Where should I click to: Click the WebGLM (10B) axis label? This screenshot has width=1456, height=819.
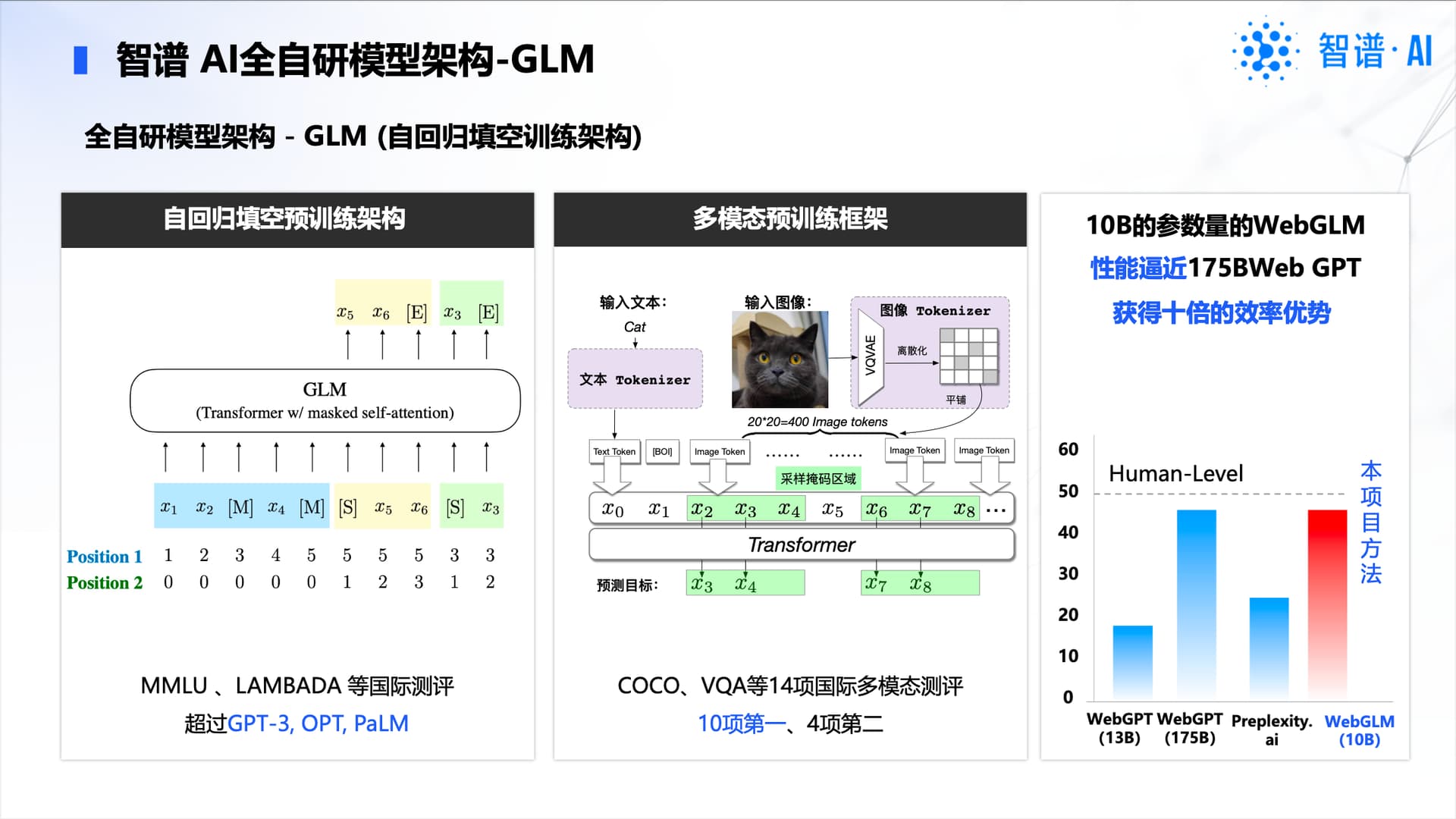click(1359, 730)
